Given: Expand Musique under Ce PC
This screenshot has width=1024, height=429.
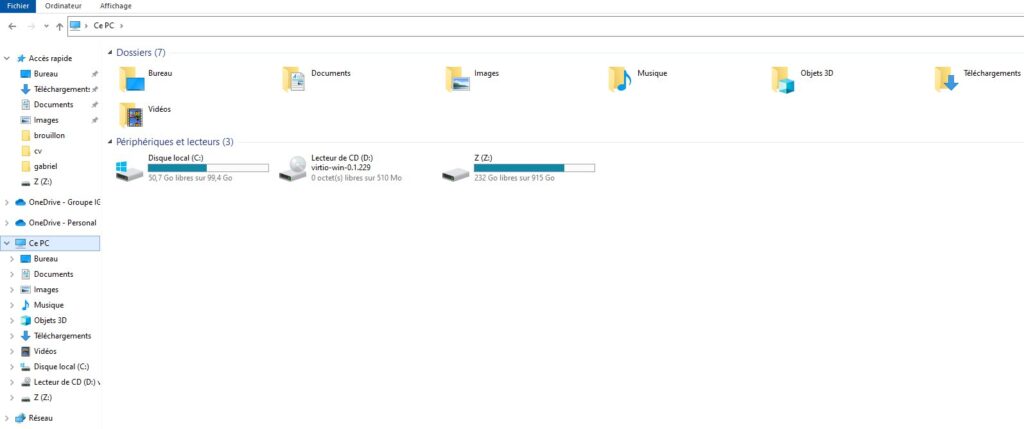Looking at the screenshot, I should point(12,305).
